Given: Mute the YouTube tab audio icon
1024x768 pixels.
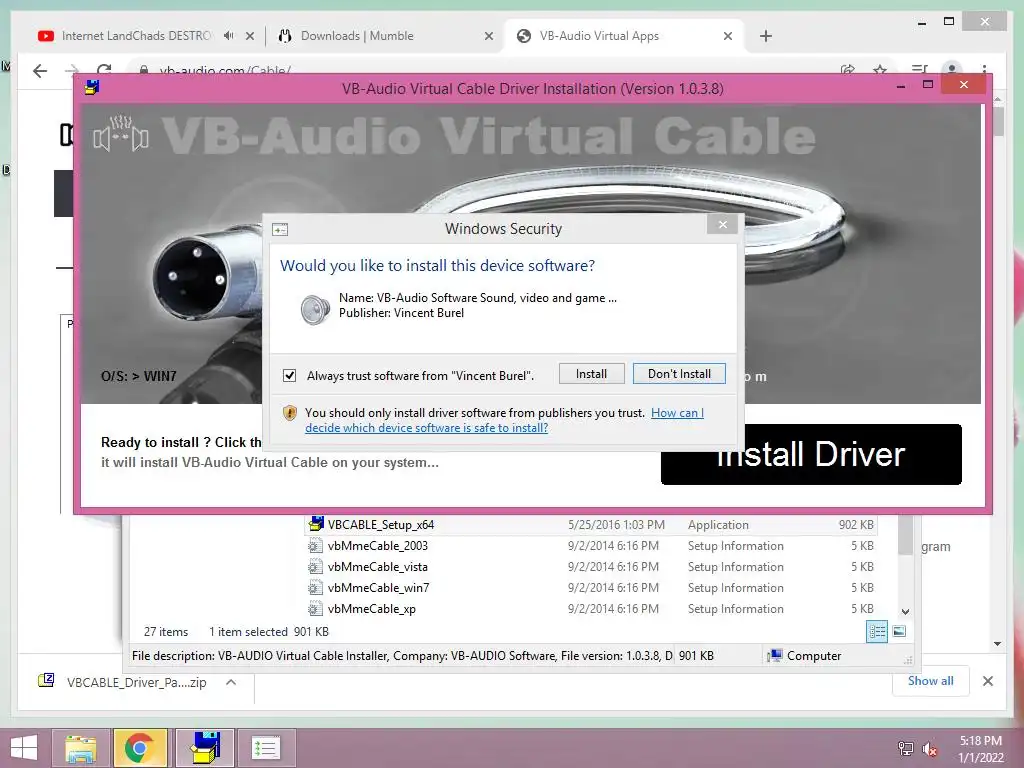Looking at the screenshot, I should [228, 36].
